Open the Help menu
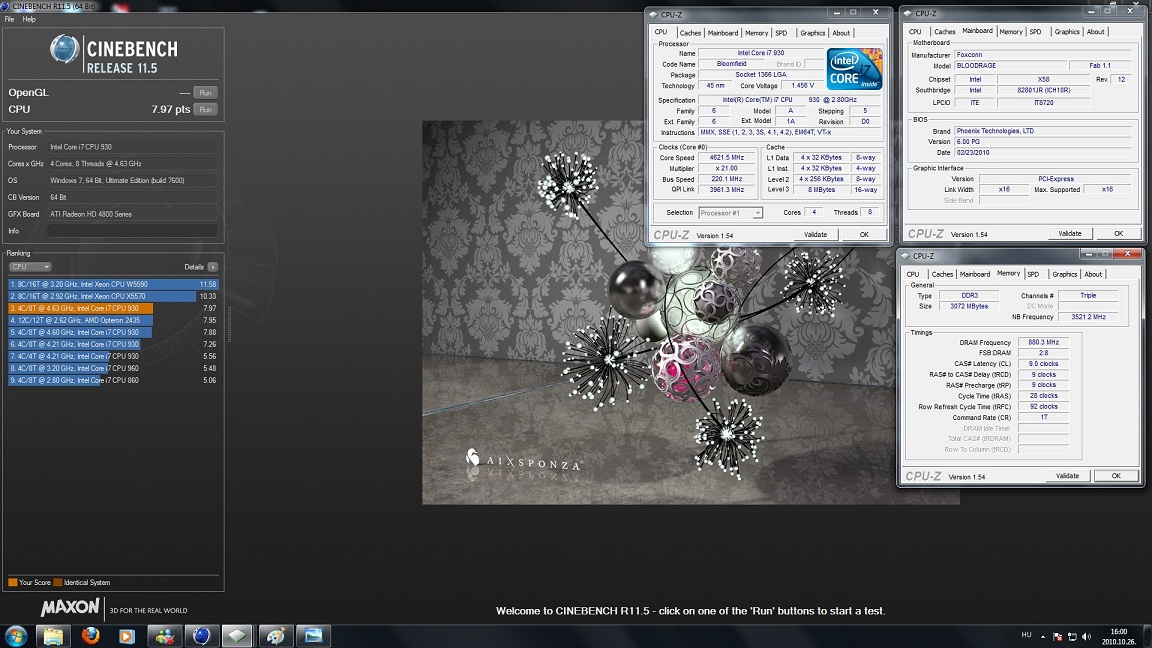Viewport: 1152px width, 648px height. [29, 19]
